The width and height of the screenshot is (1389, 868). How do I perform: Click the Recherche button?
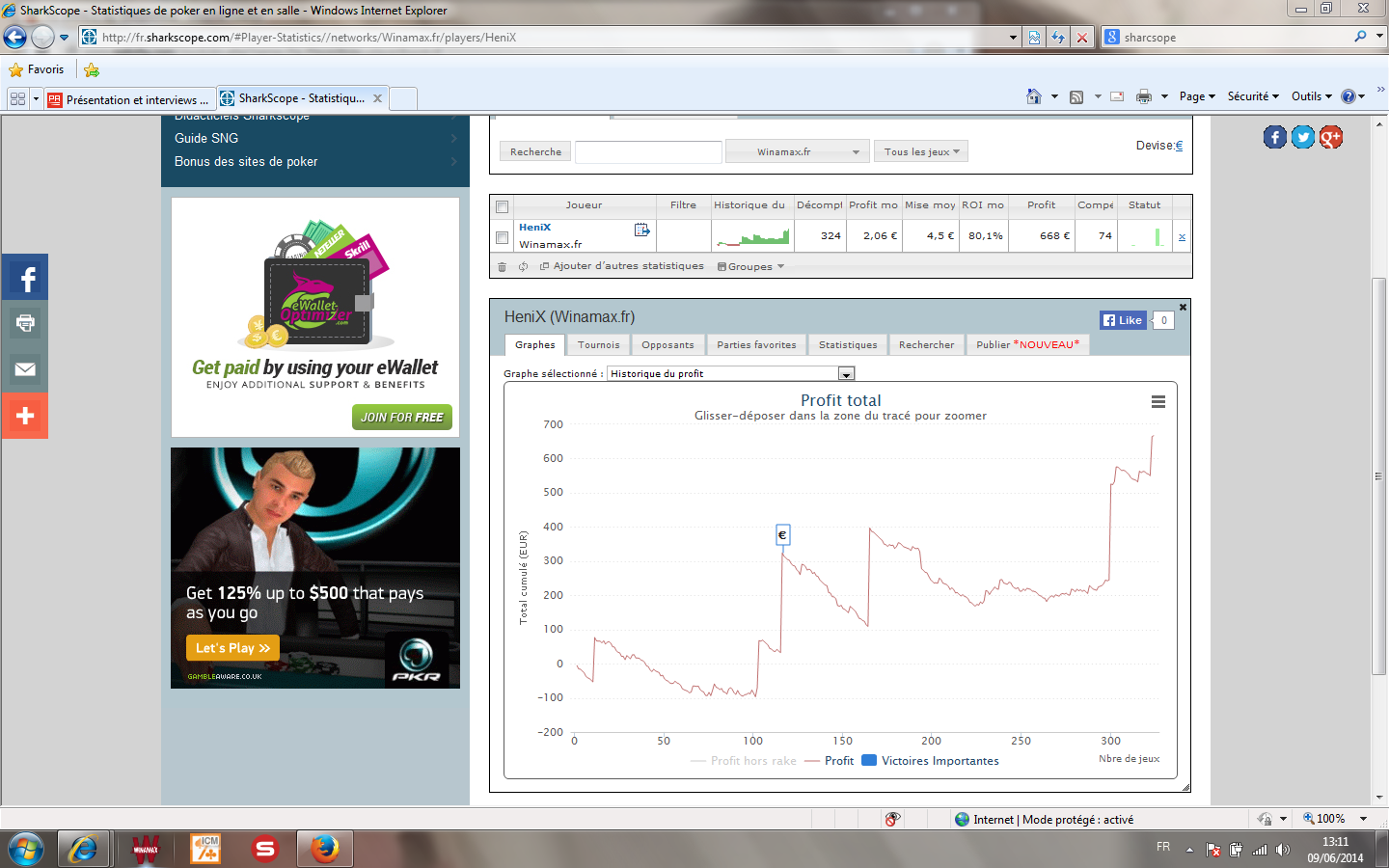point(535,152)
